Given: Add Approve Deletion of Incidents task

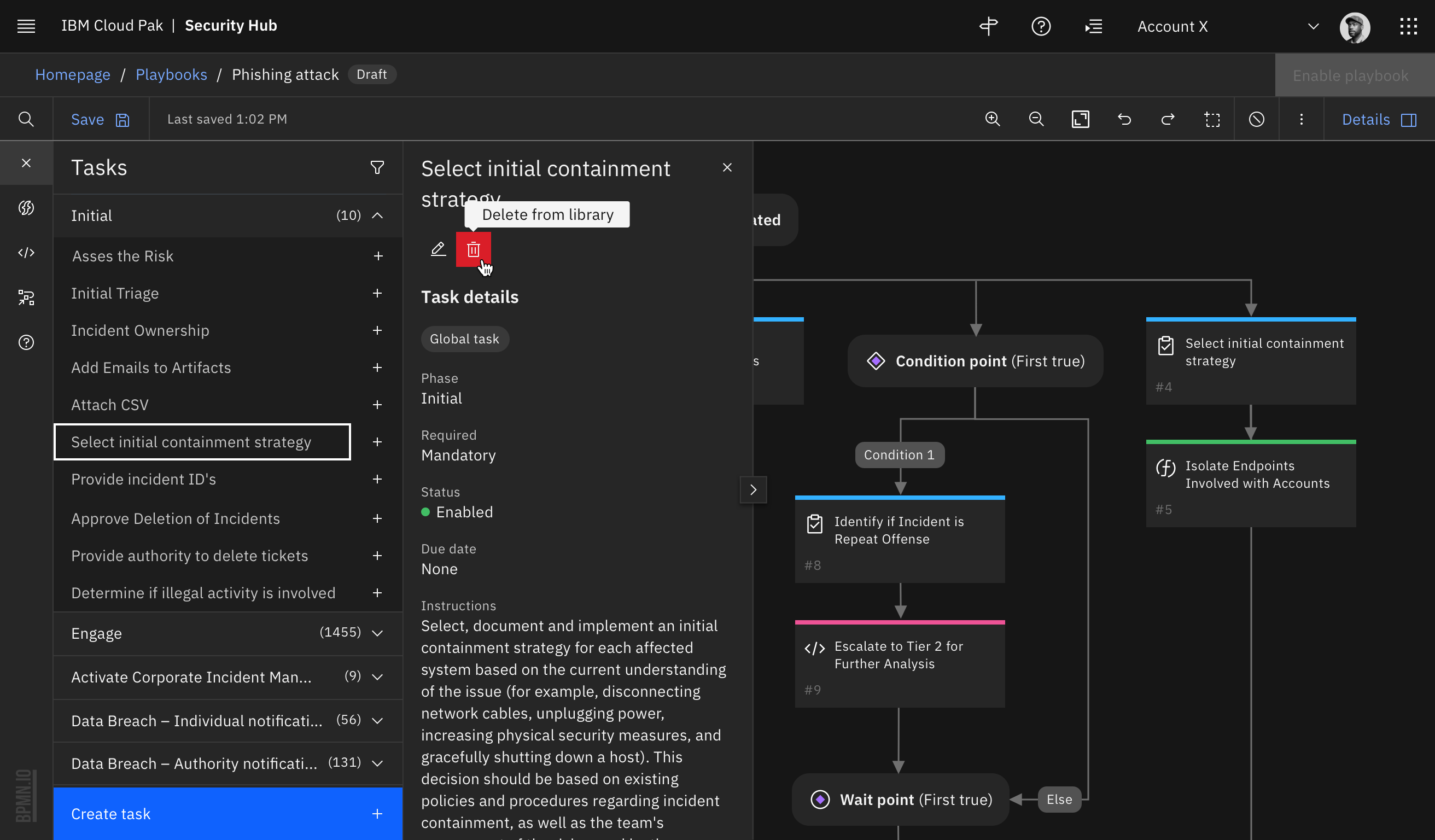Looking at the screenshot, I should click(x=377, y=518).
